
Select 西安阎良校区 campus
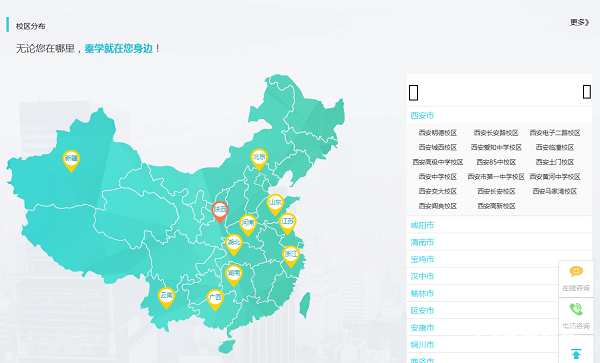[x=437, y=206]
